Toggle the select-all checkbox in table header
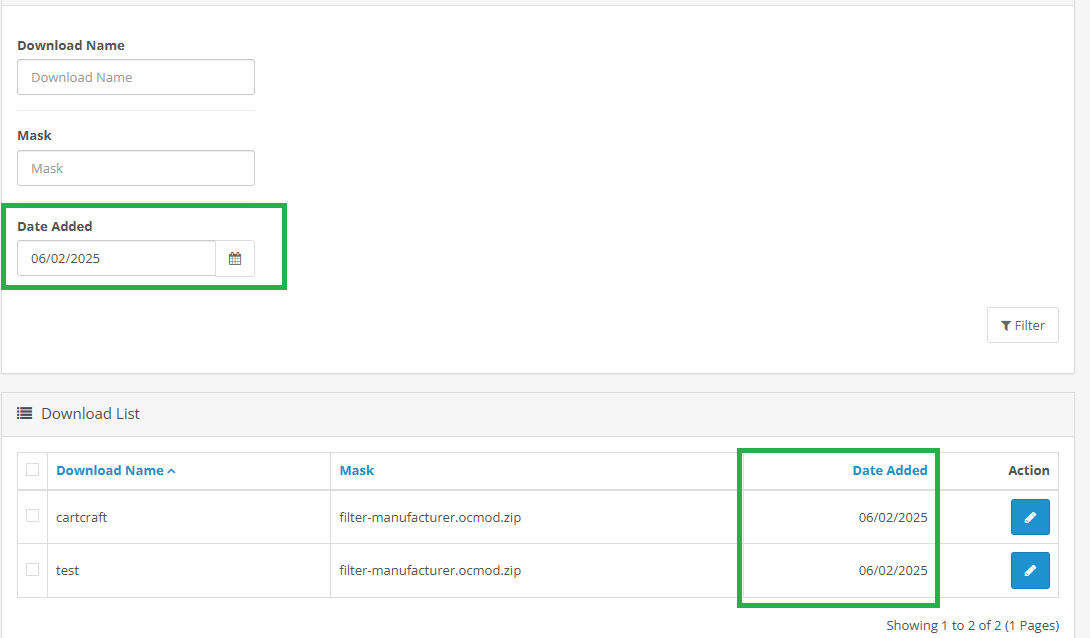 coord(33,470)
